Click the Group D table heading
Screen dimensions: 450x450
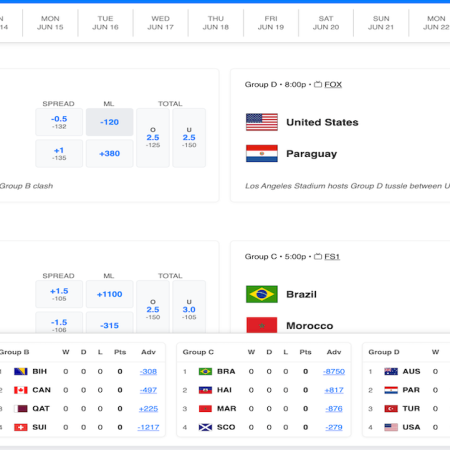click(x=384, y=352)
